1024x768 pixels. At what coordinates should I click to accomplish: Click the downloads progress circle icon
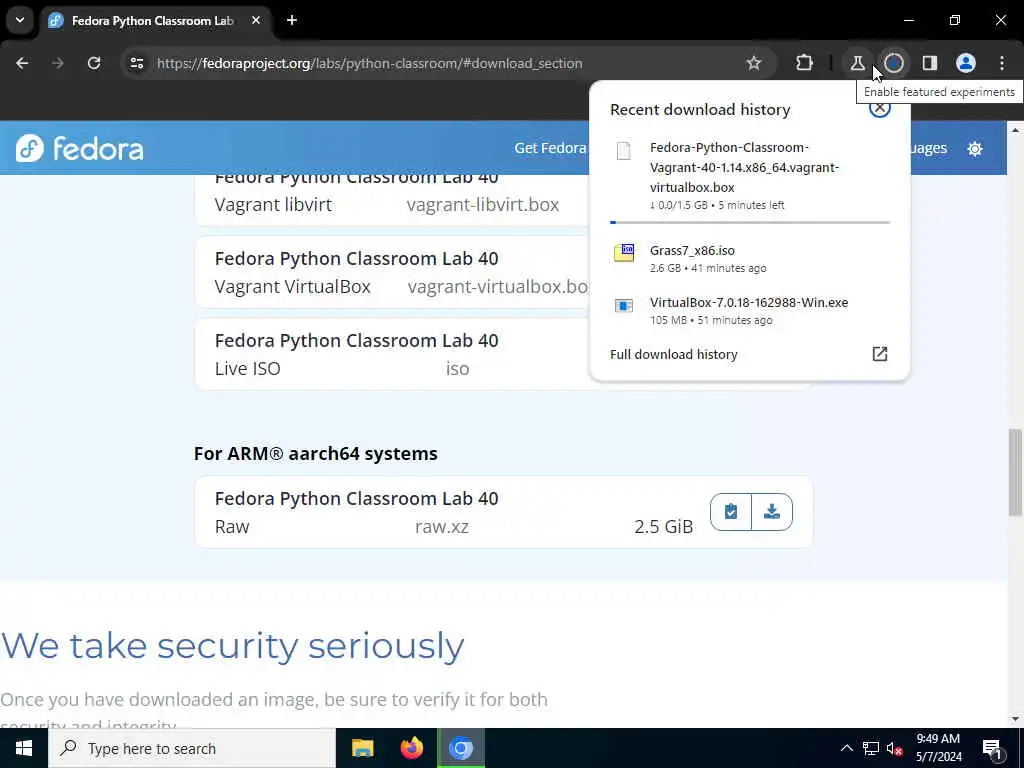point(893,63)
